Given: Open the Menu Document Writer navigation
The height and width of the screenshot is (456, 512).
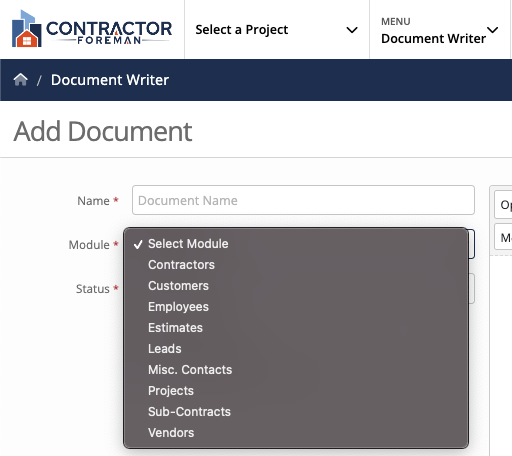Looking at the screenshot, I should (x=440, y=30).
